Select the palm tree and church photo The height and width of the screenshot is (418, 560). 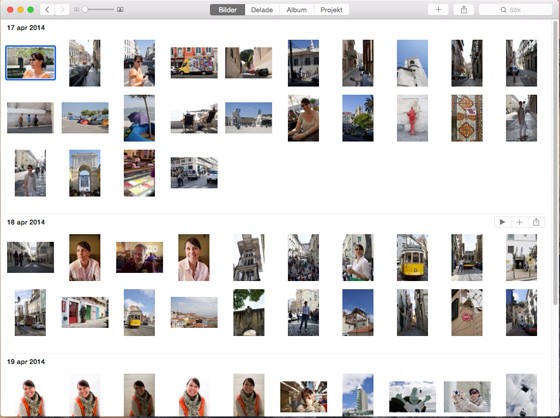[x=358, y=118]
